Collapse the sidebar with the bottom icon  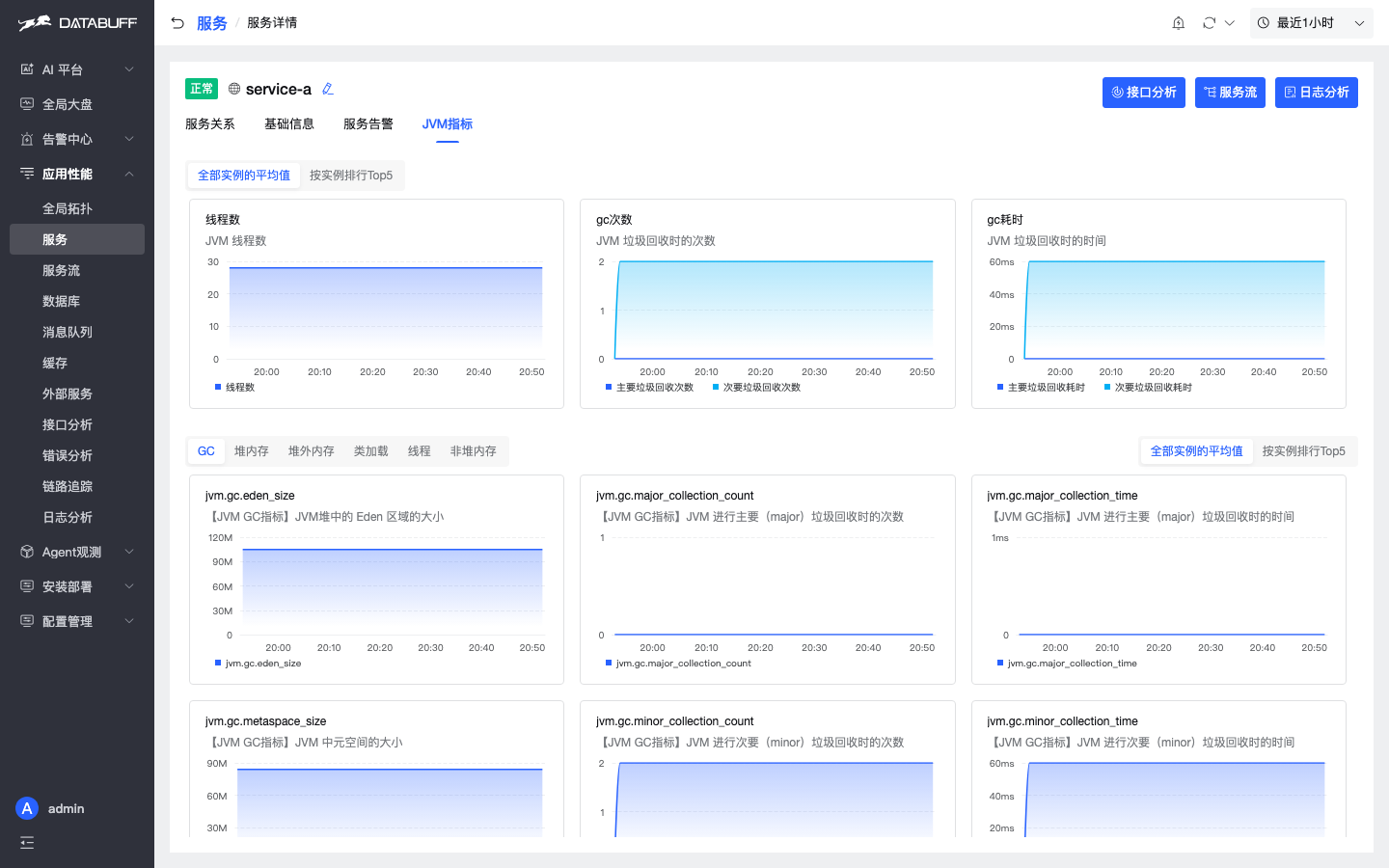pos(27,843)
